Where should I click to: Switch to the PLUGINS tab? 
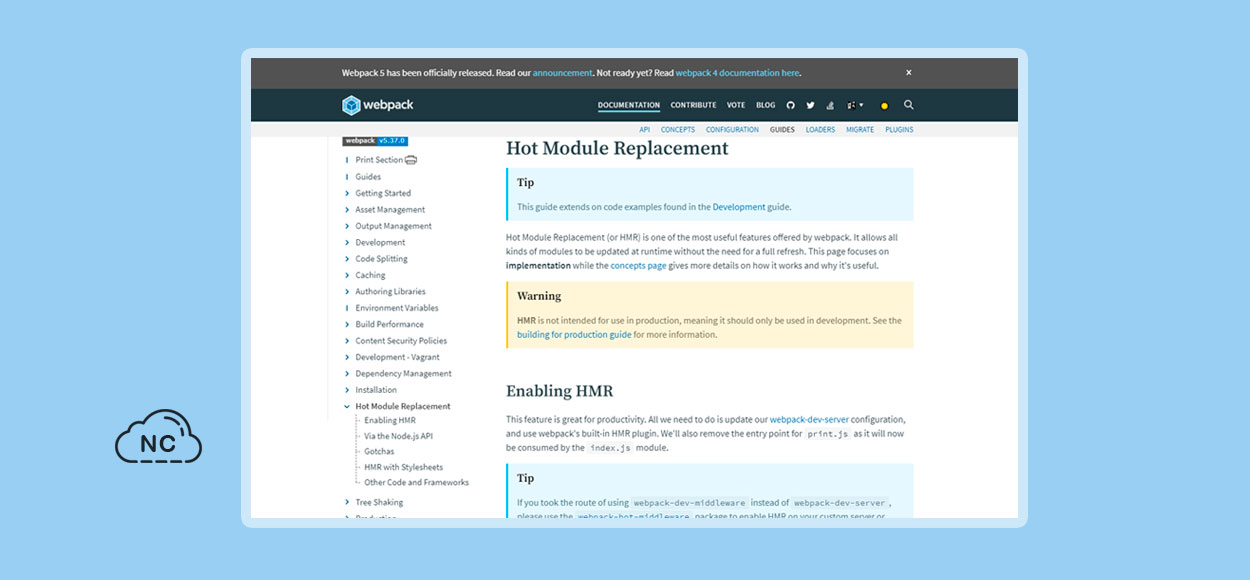pos(899,130)
